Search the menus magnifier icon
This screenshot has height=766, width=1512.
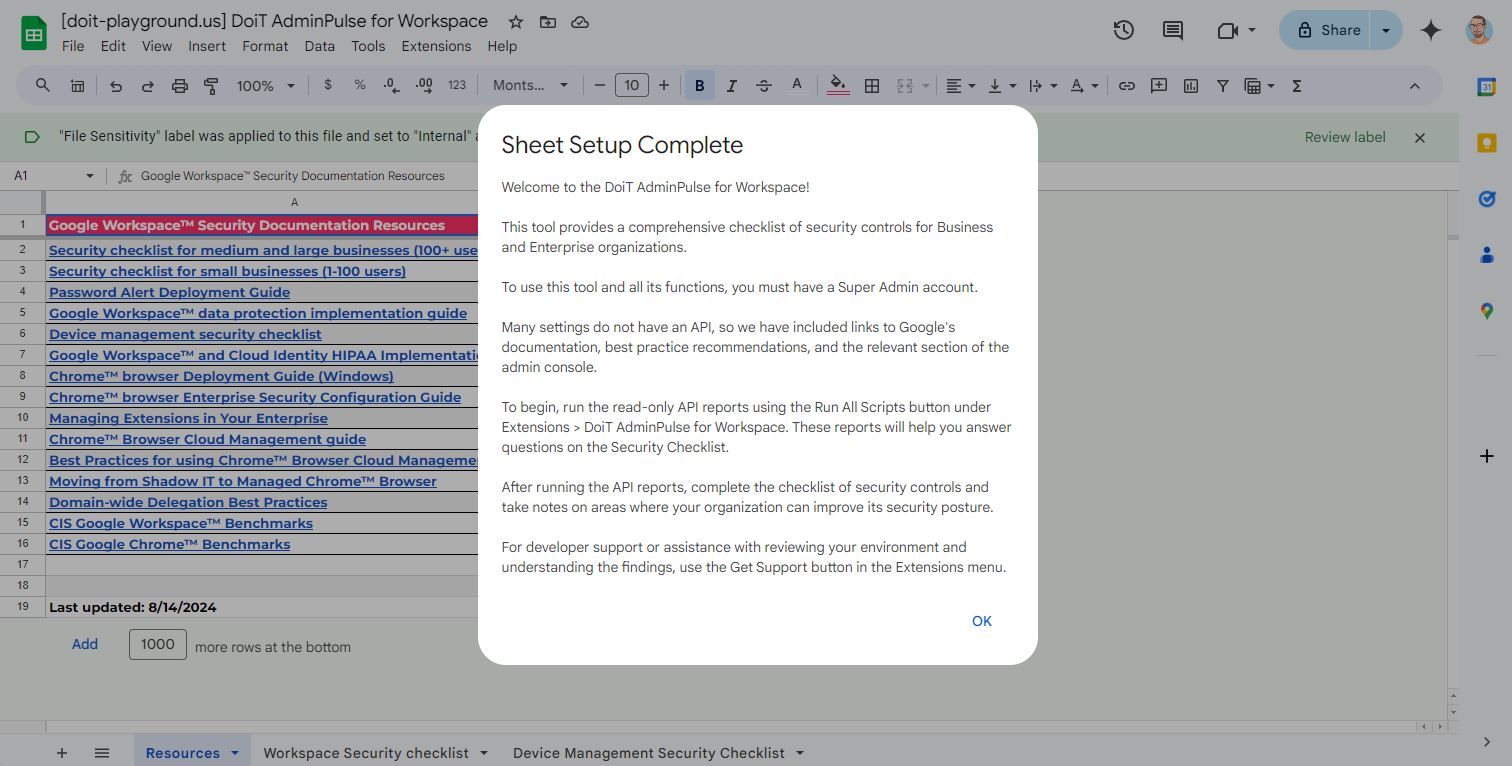[43, 86]
